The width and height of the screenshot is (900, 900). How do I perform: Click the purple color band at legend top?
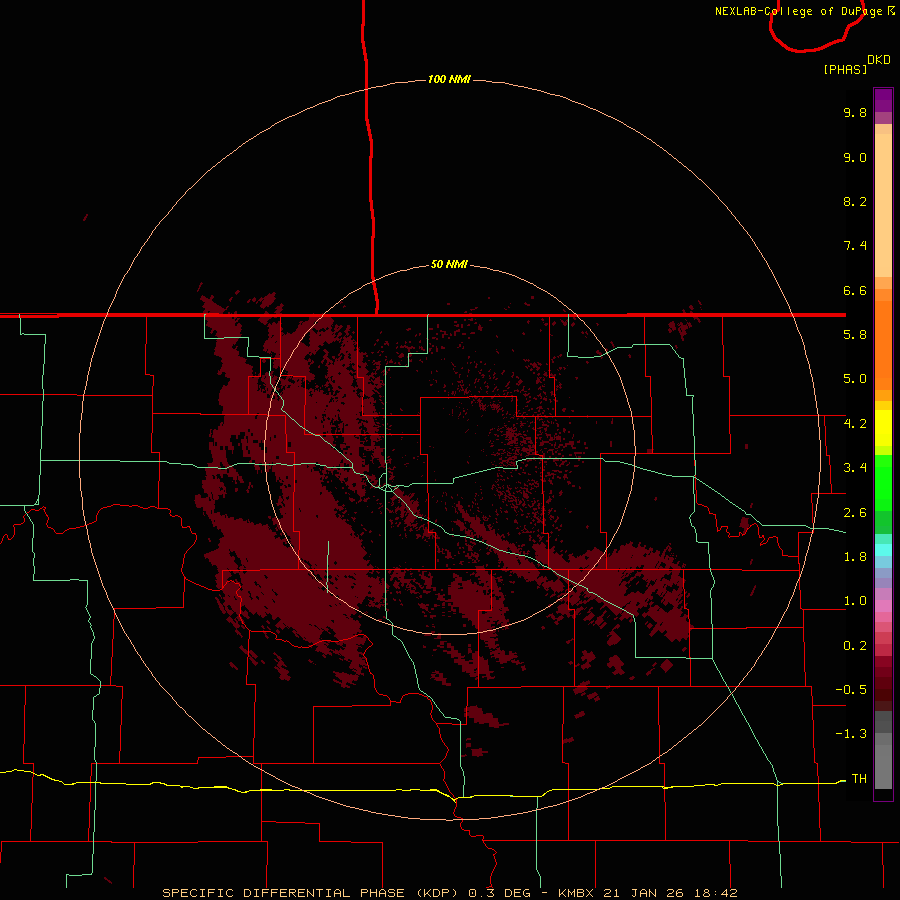[883, 100]
